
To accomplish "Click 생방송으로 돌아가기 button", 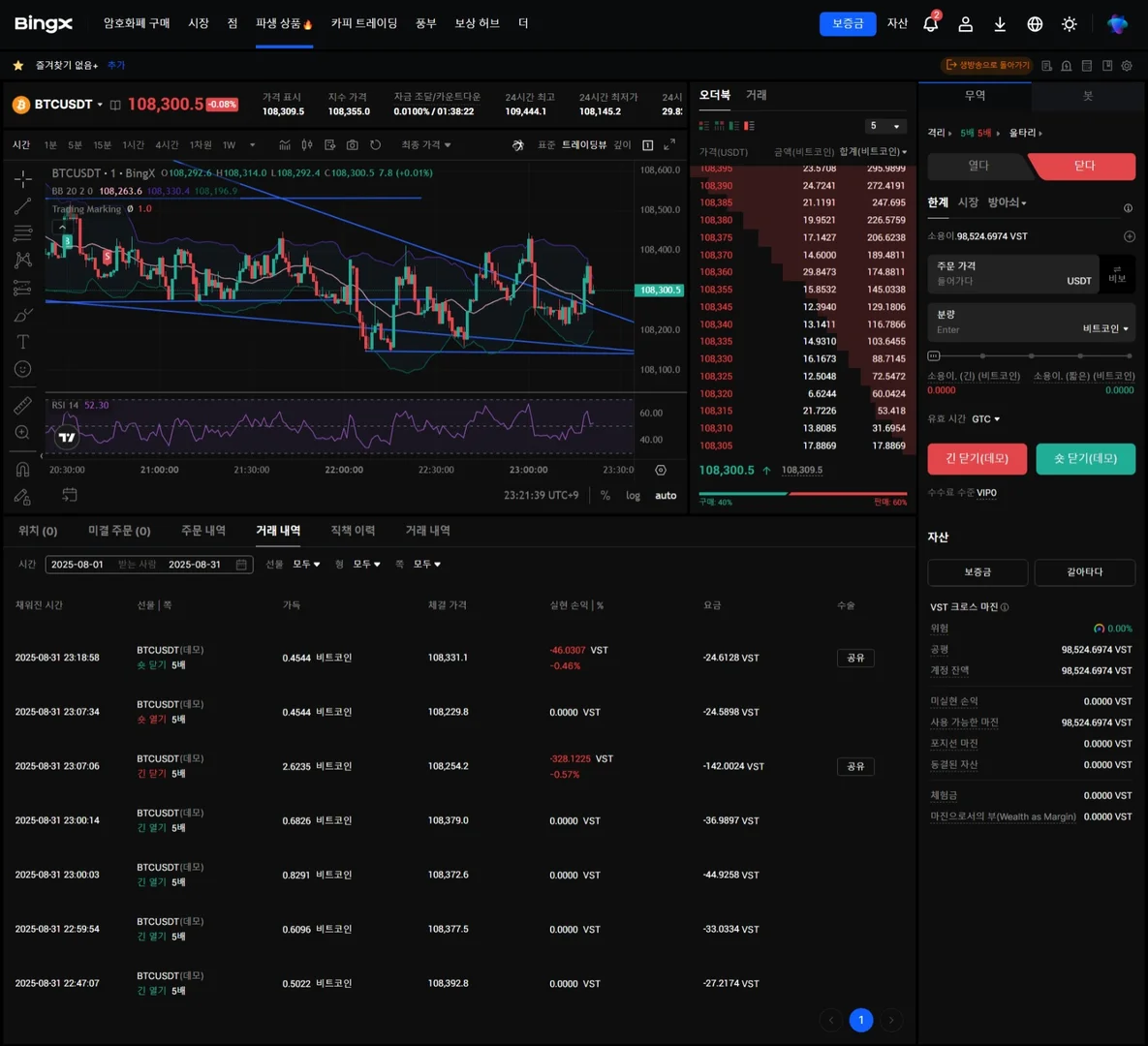I will coord(987,65).
